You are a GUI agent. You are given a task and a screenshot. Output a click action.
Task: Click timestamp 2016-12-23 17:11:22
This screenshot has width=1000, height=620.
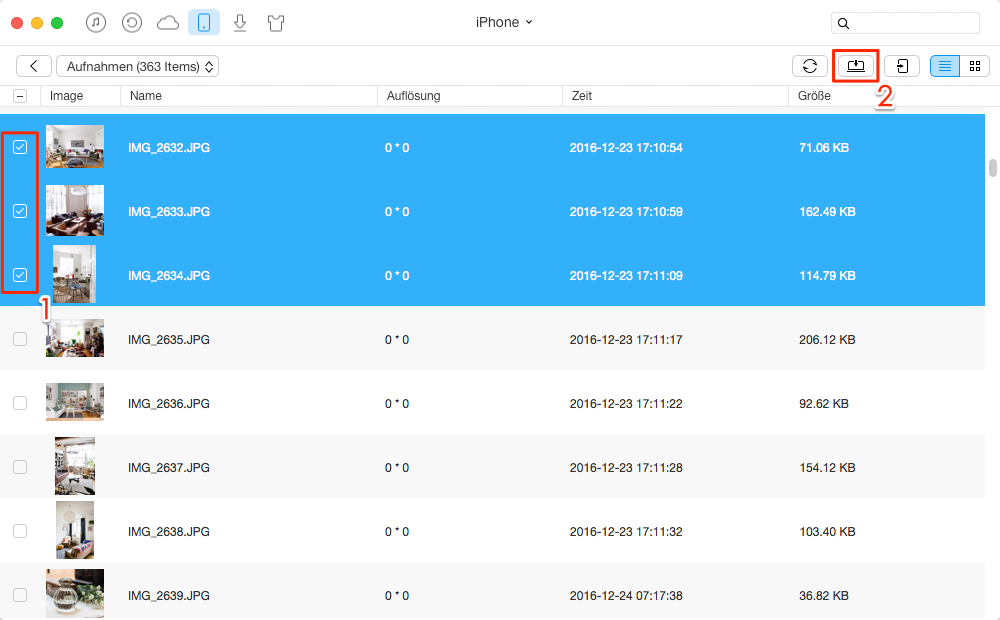(626, 403)
